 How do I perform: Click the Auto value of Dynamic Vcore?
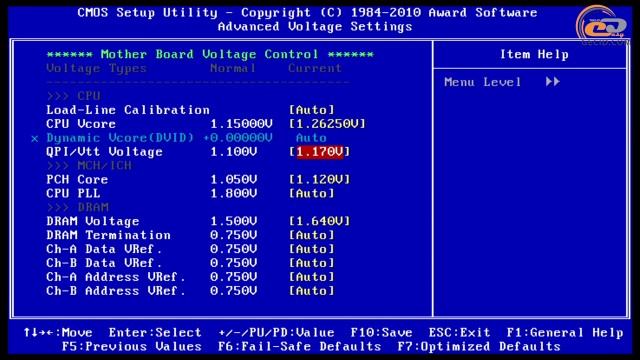(x=311, y=138)
